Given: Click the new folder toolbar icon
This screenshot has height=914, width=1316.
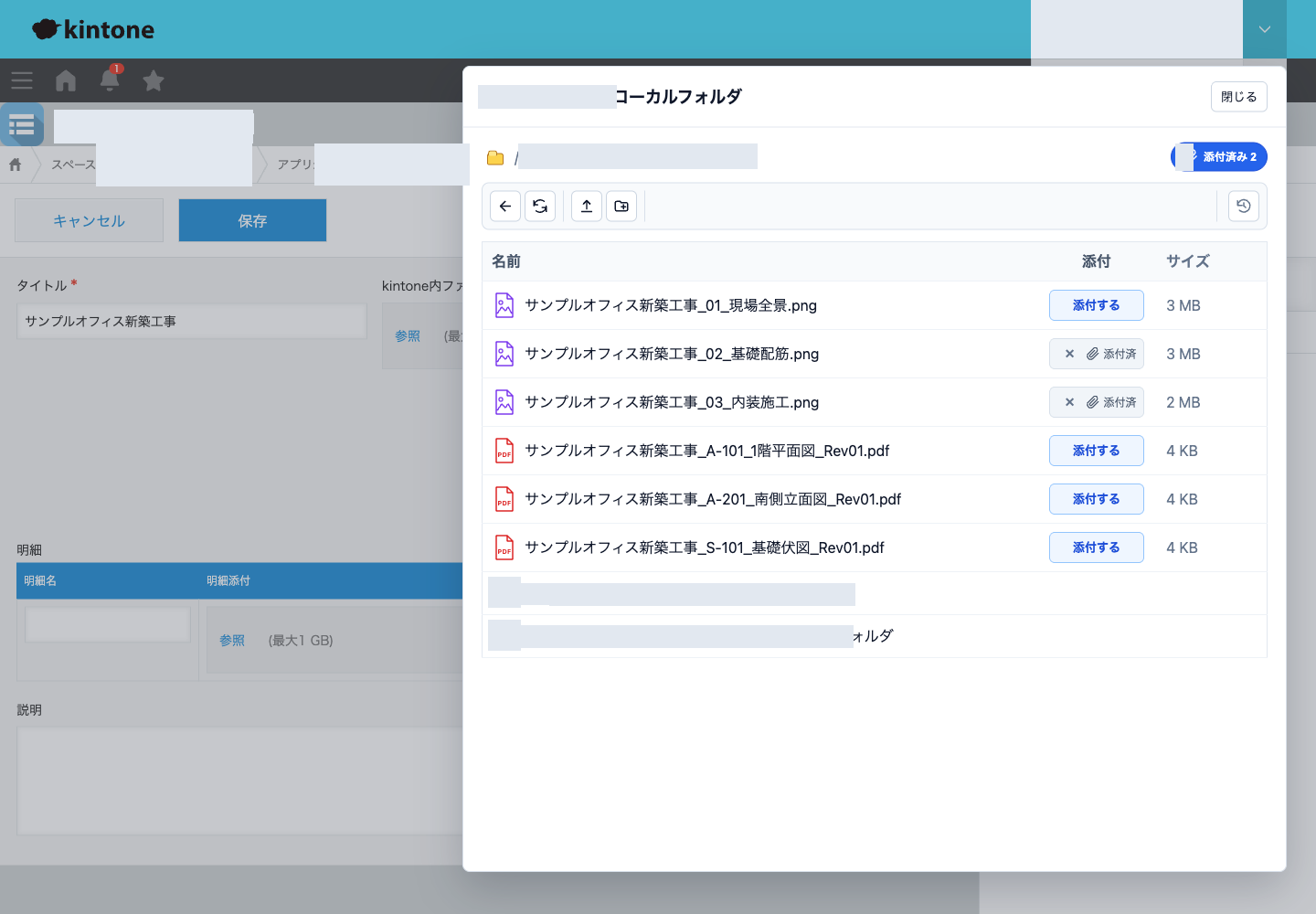Looking at the screenshot, I should click(621, 207).
